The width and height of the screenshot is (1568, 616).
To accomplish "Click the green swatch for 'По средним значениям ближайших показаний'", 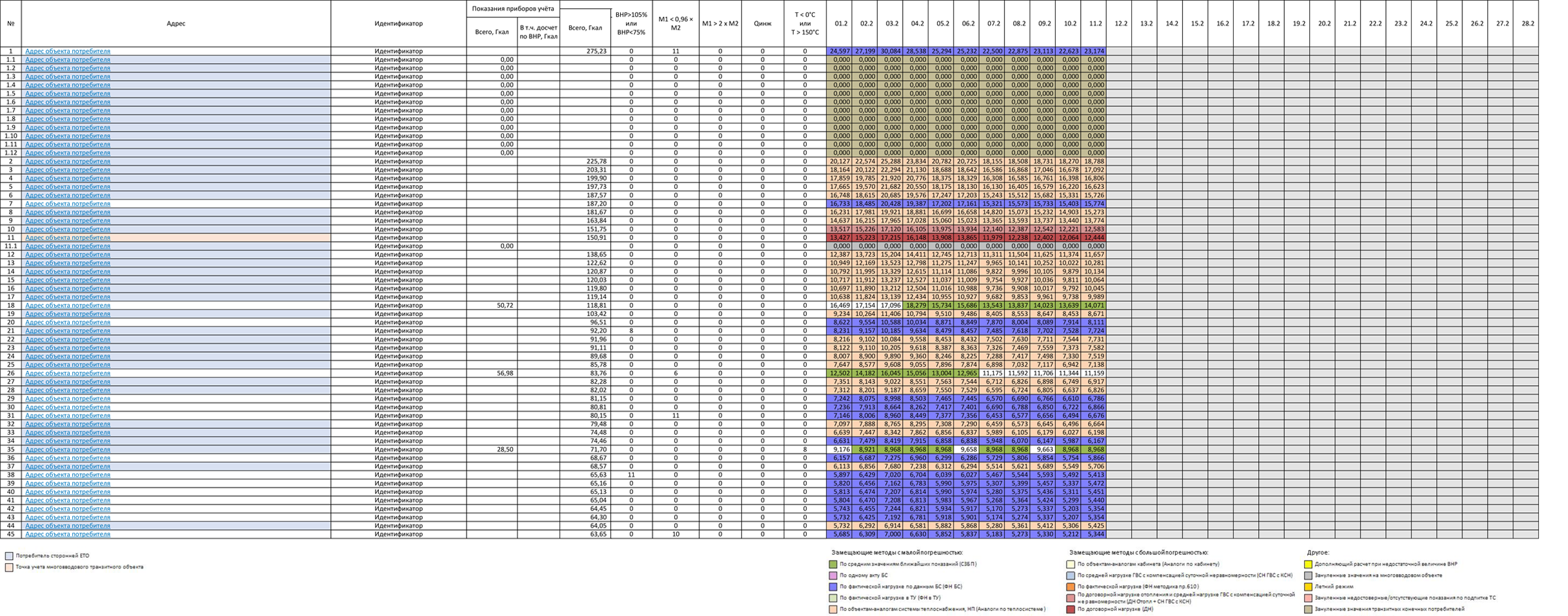I will click(x=832, y=564).
